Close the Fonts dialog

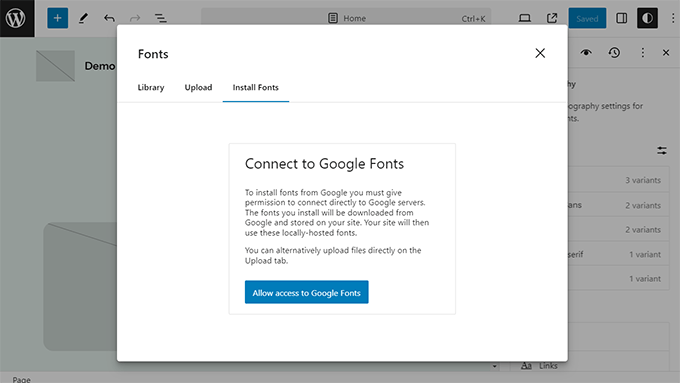(x=540, y=53)
